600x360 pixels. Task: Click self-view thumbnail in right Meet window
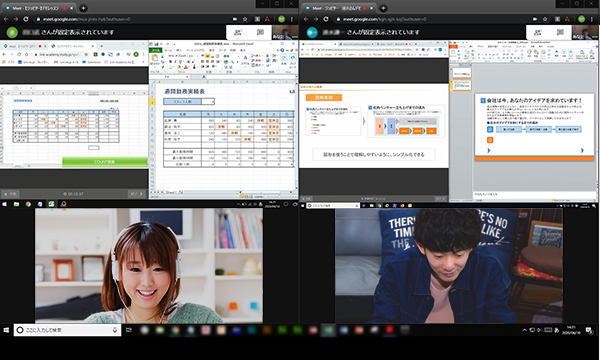click(x=585, y=33)
